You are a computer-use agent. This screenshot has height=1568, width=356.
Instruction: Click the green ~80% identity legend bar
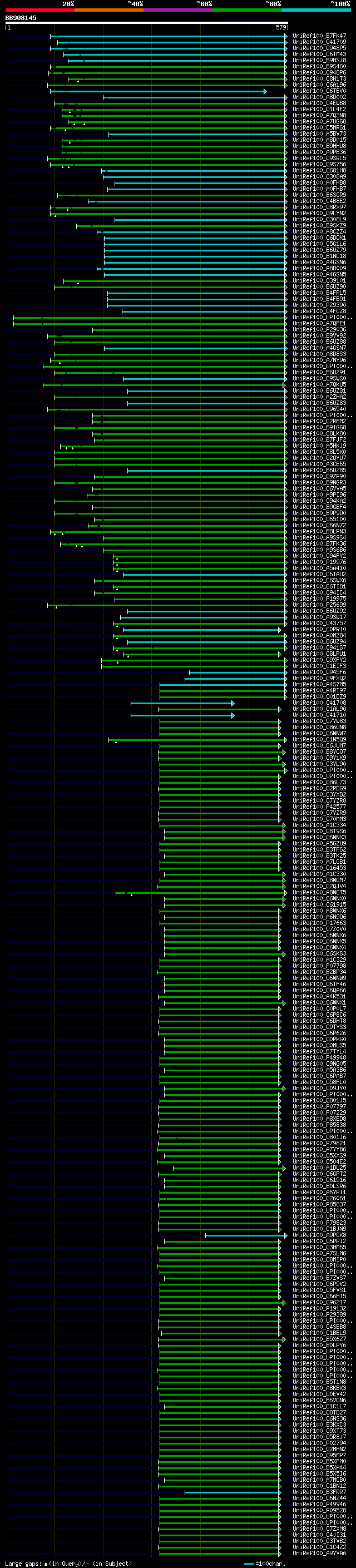247,10
